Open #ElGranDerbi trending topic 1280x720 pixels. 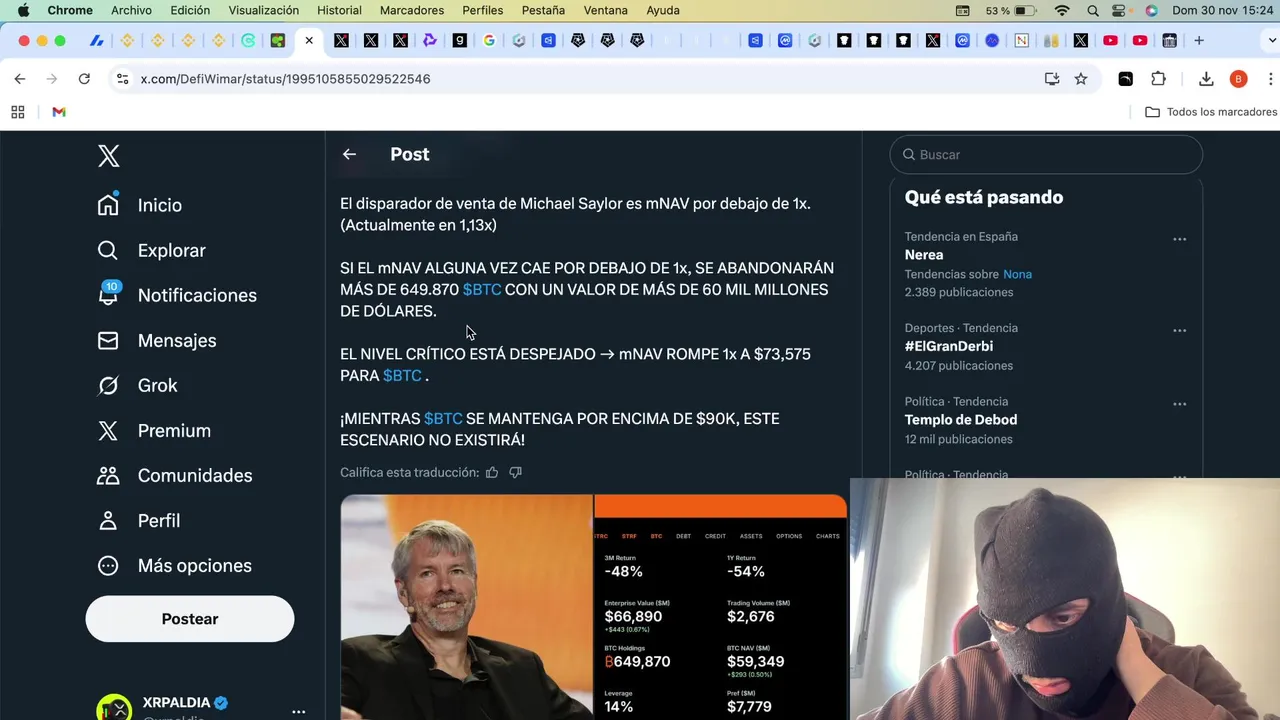(x=949, y=346)
